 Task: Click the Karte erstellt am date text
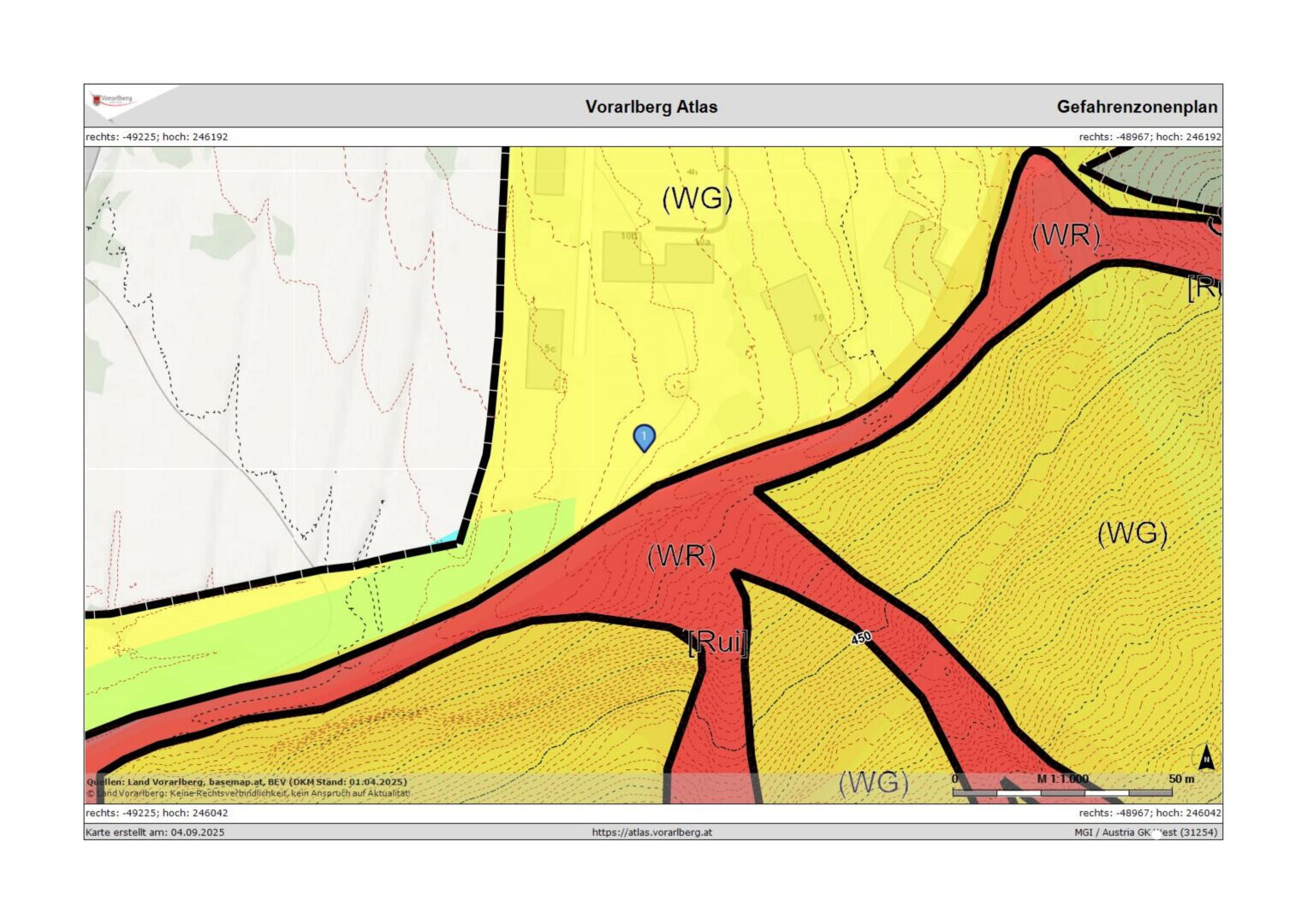155,832
